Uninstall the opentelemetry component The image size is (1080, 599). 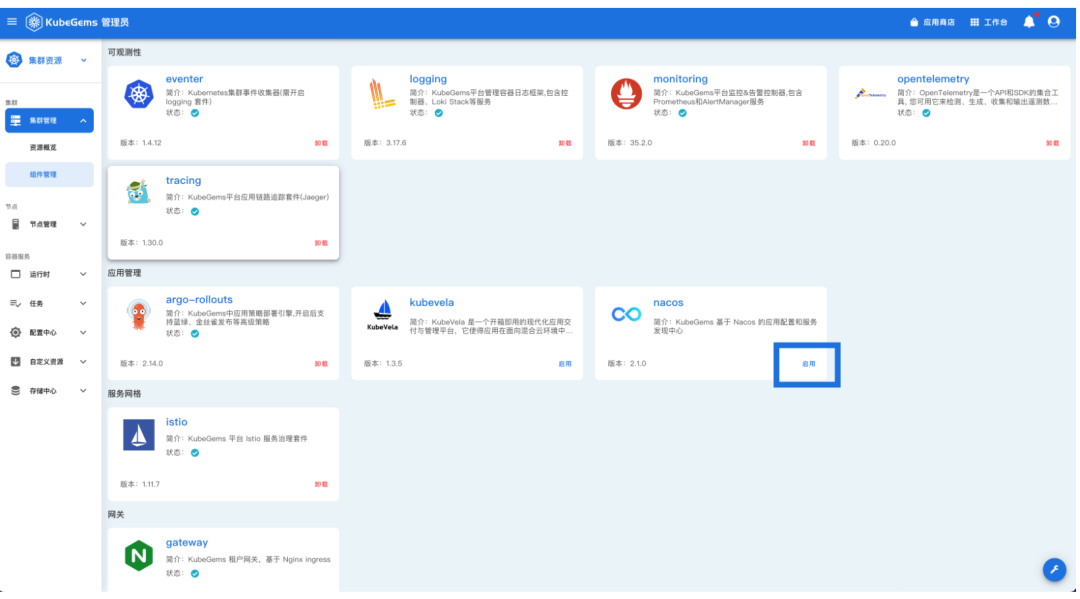point(1052,143)
